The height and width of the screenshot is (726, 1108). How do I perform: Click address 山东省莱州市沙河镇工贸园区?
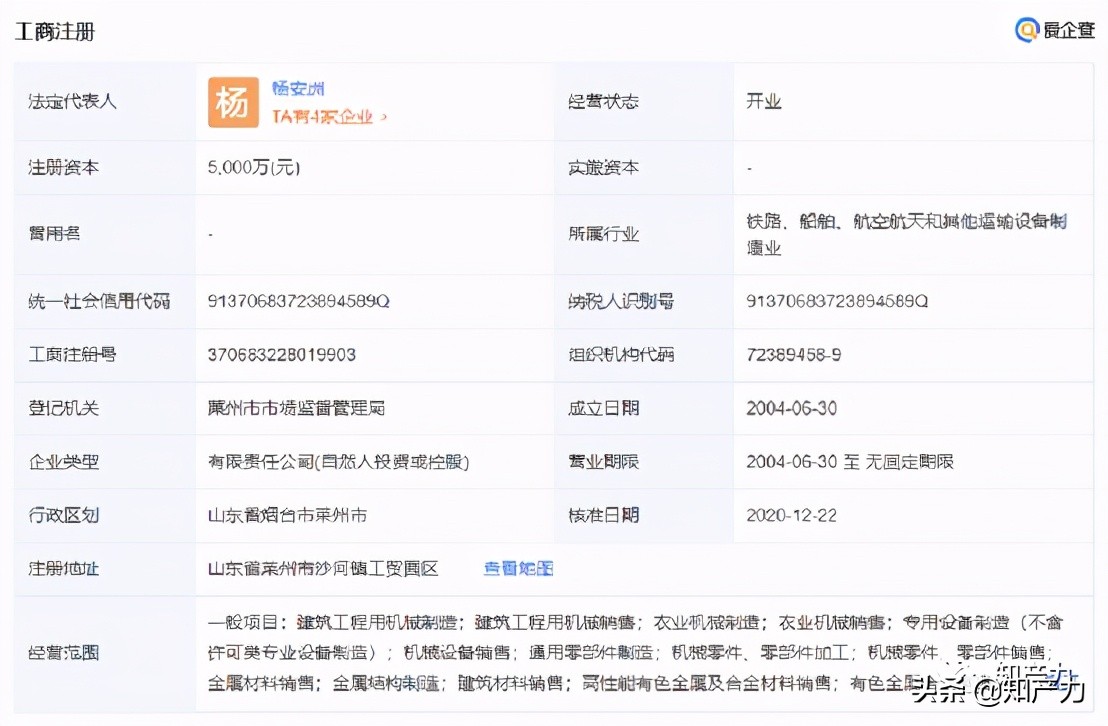click(x=322, y=568)
